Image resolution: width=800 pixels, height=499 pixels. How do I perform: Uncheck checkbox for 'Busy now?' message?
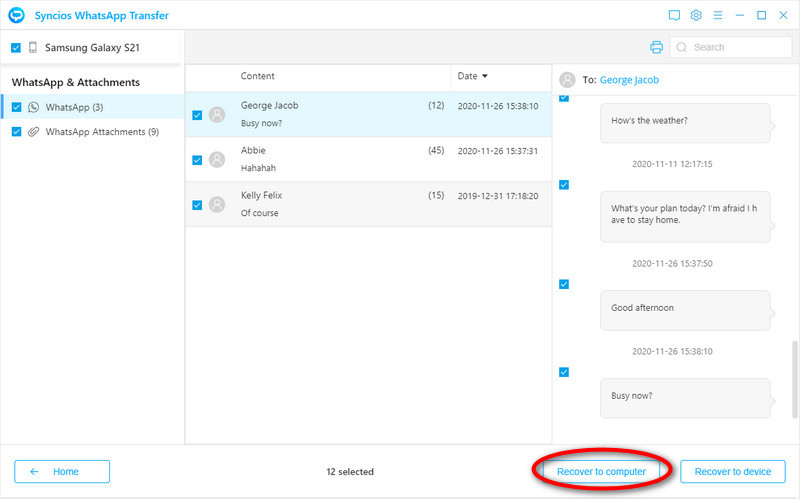(564, 372)
